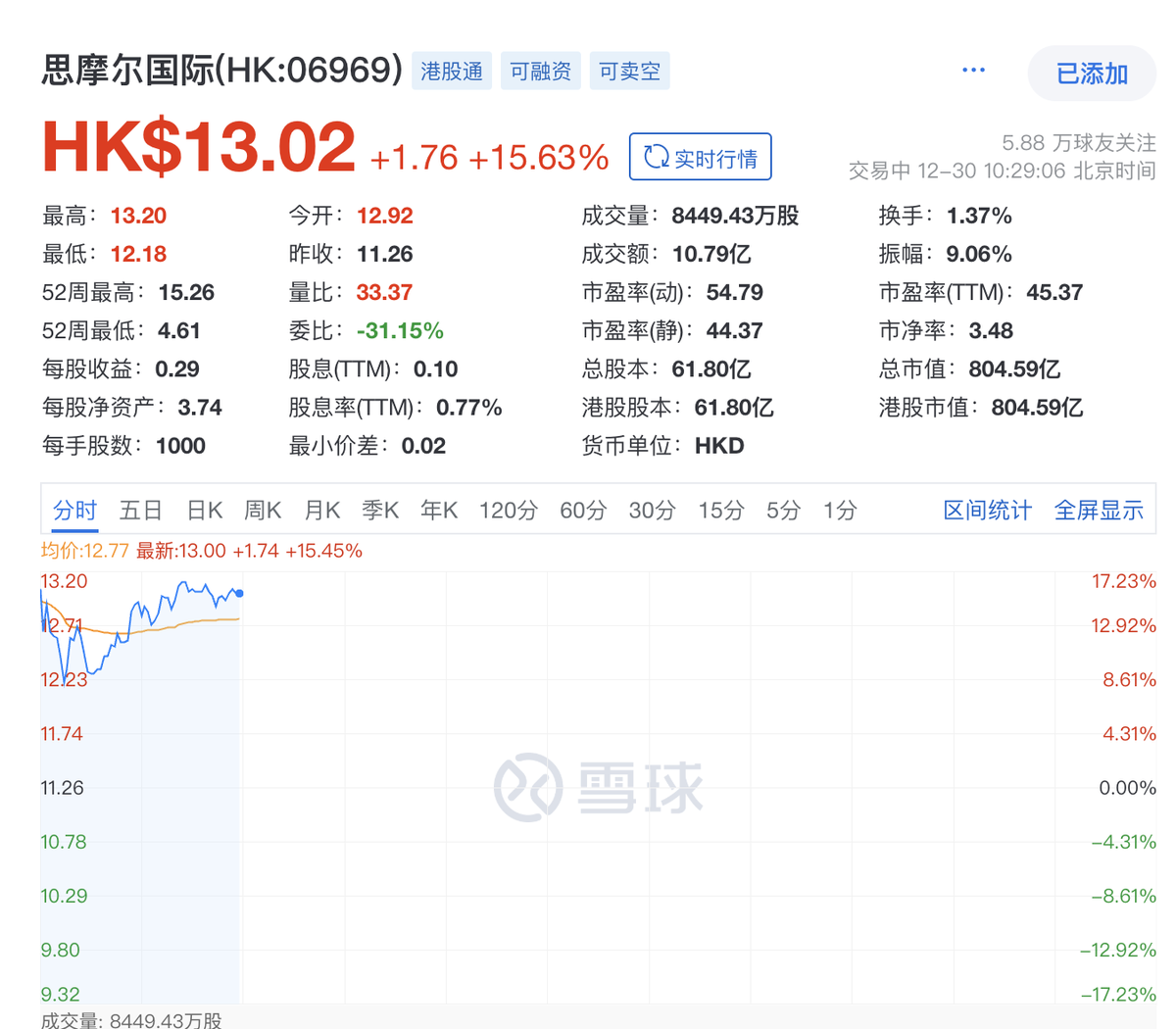Click the 可融资 tag
1176x1029 pixels.
coord(541,72)
